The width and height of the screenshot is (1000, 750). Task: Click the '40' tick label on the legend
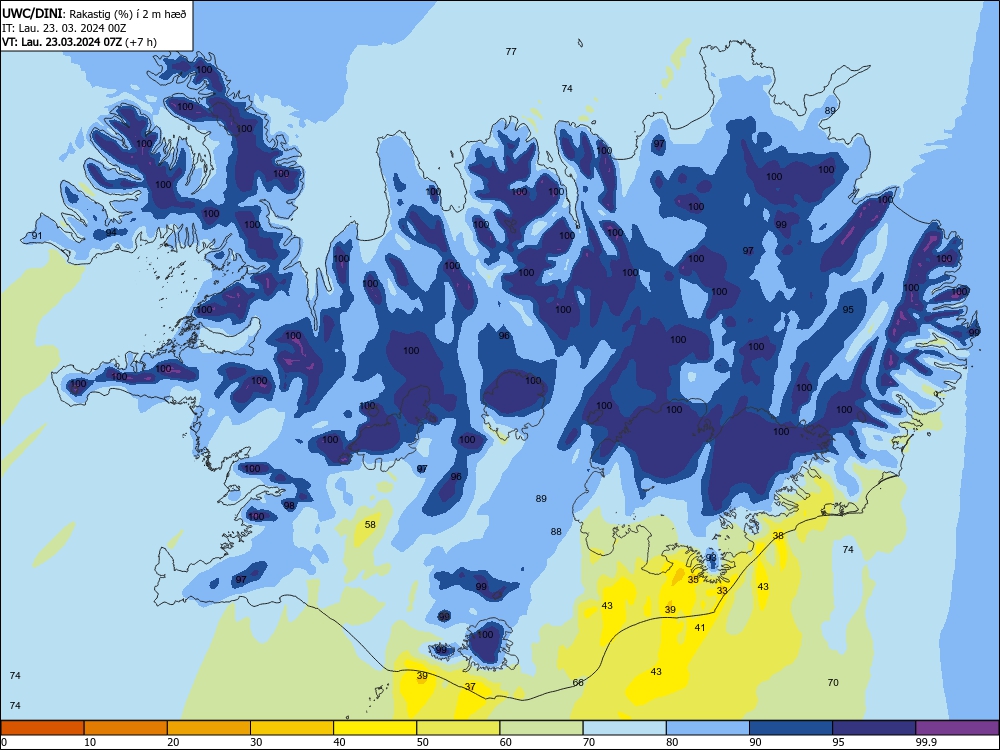(x=339, y=742)
